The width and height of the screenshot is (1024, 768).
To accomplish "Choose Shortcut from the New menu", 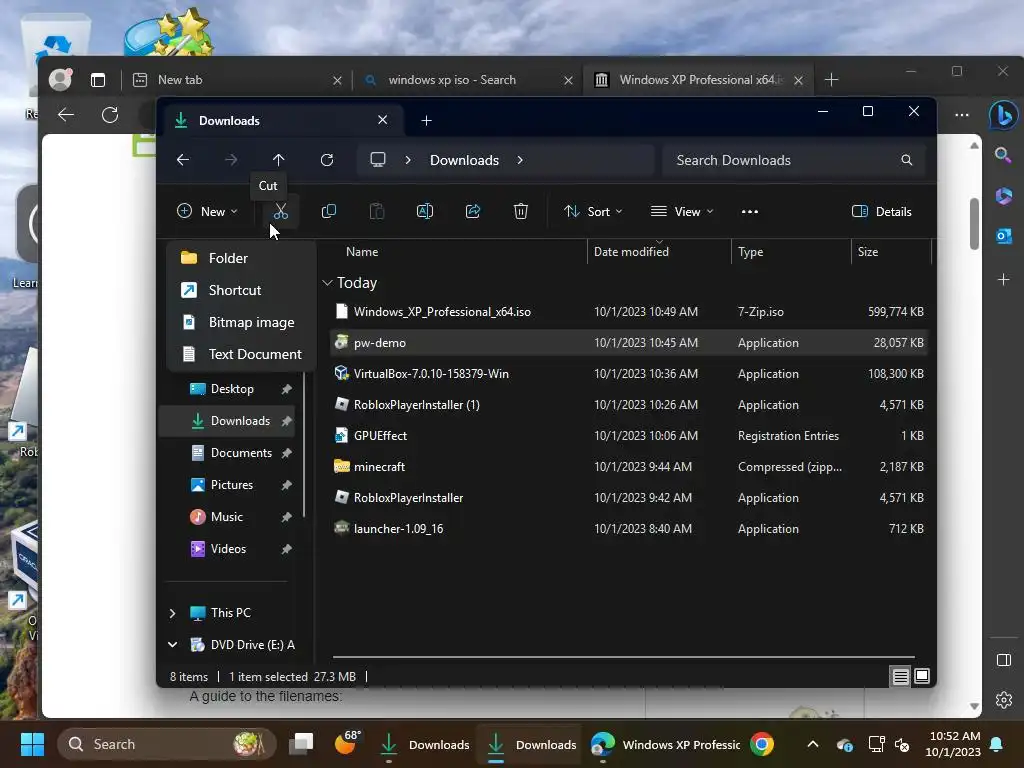I will coord(241,290).
